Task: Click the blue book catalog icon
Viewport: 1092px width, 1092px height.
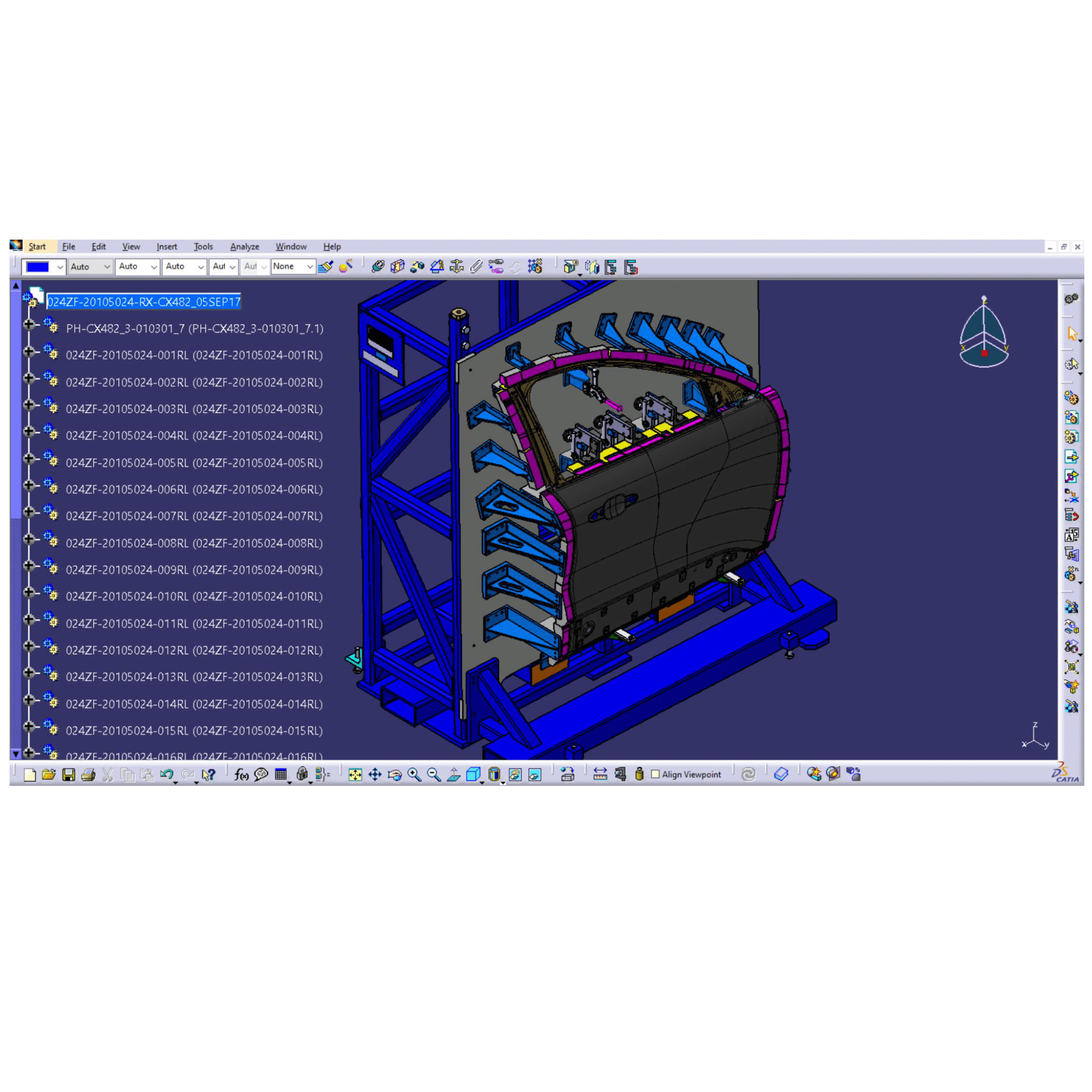Action: click(781, 774)
